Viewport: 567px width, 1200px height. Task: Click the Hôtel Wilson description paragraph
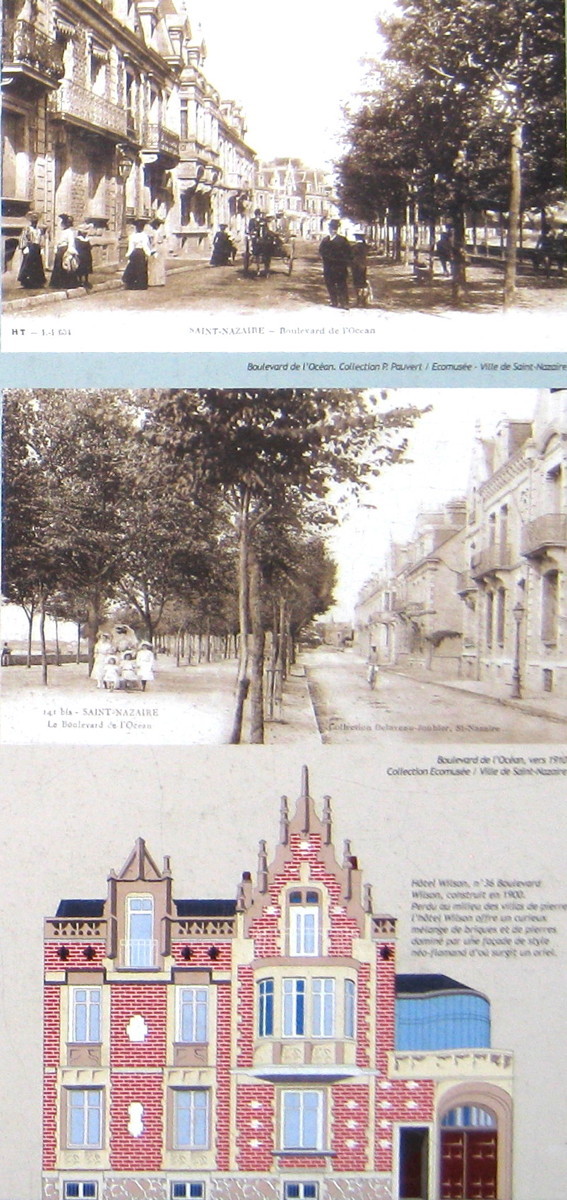point(487,918)
